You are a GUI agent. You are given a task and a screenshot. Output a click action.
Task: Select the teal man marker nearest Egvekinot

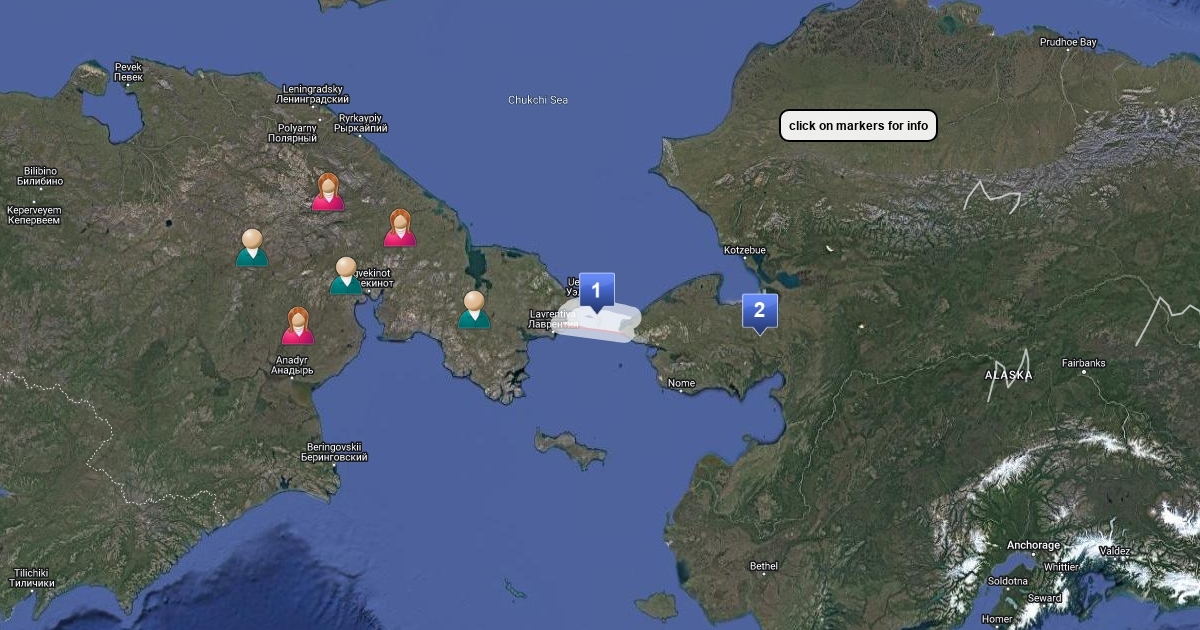(x=346, y=276)
